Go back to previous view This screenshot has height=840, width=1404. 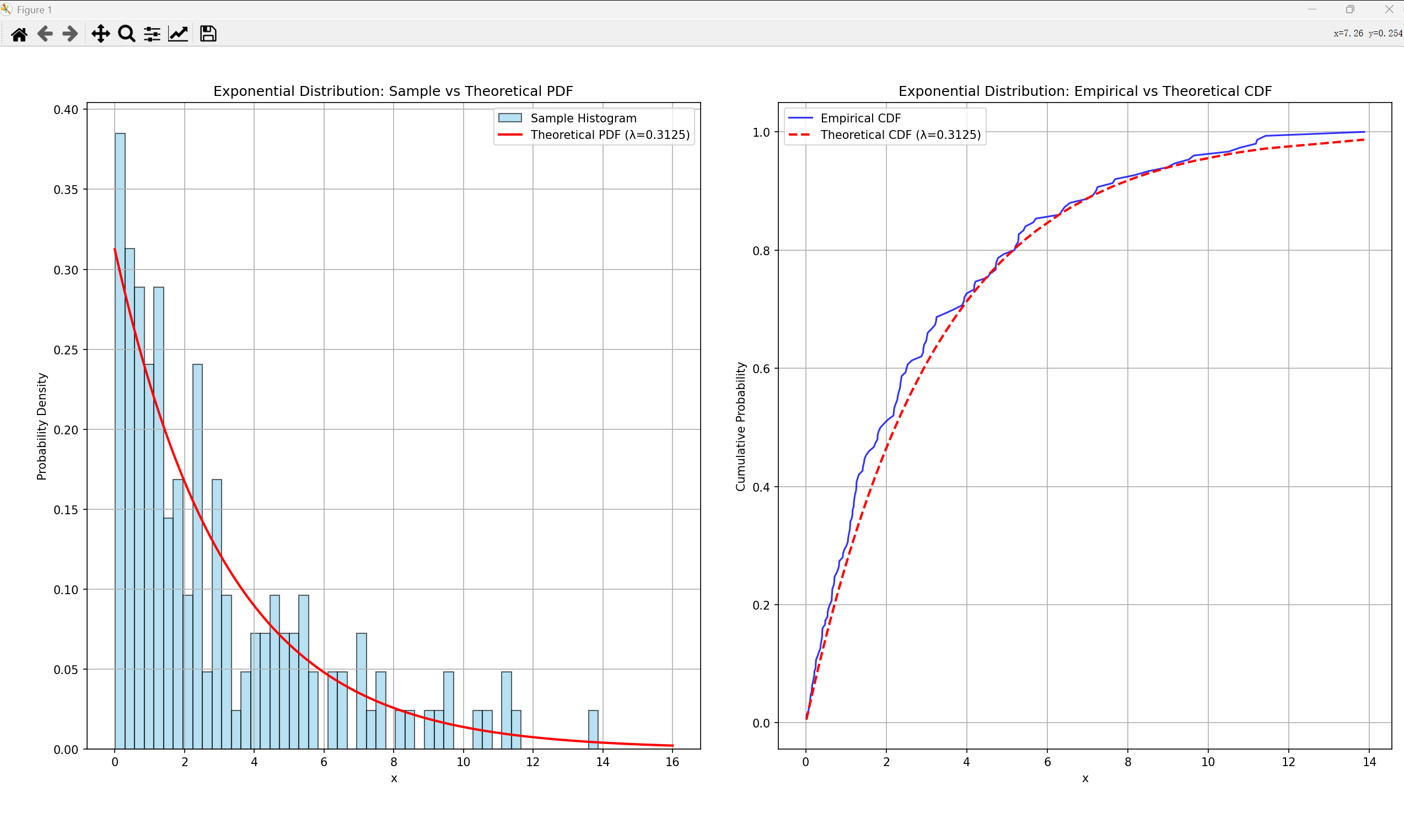point(45,34)
